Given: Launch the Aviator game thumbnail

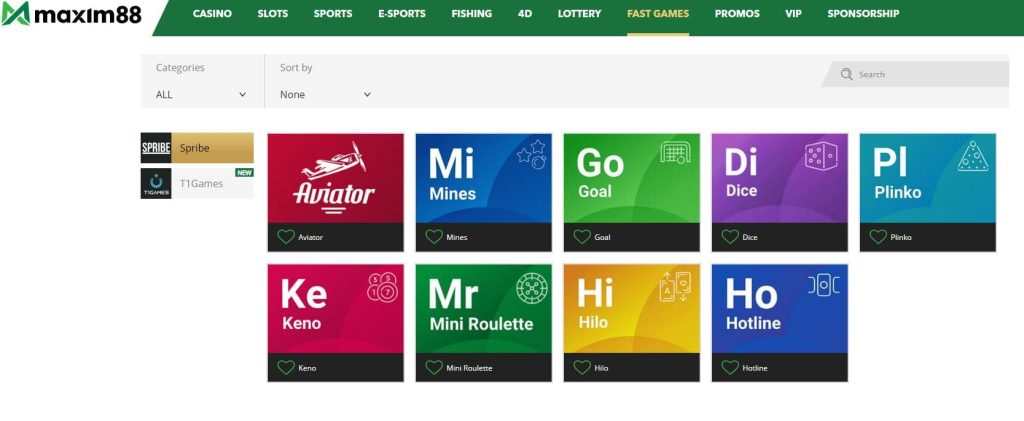Looking at the screenshot, I should [x=336, y=178].
